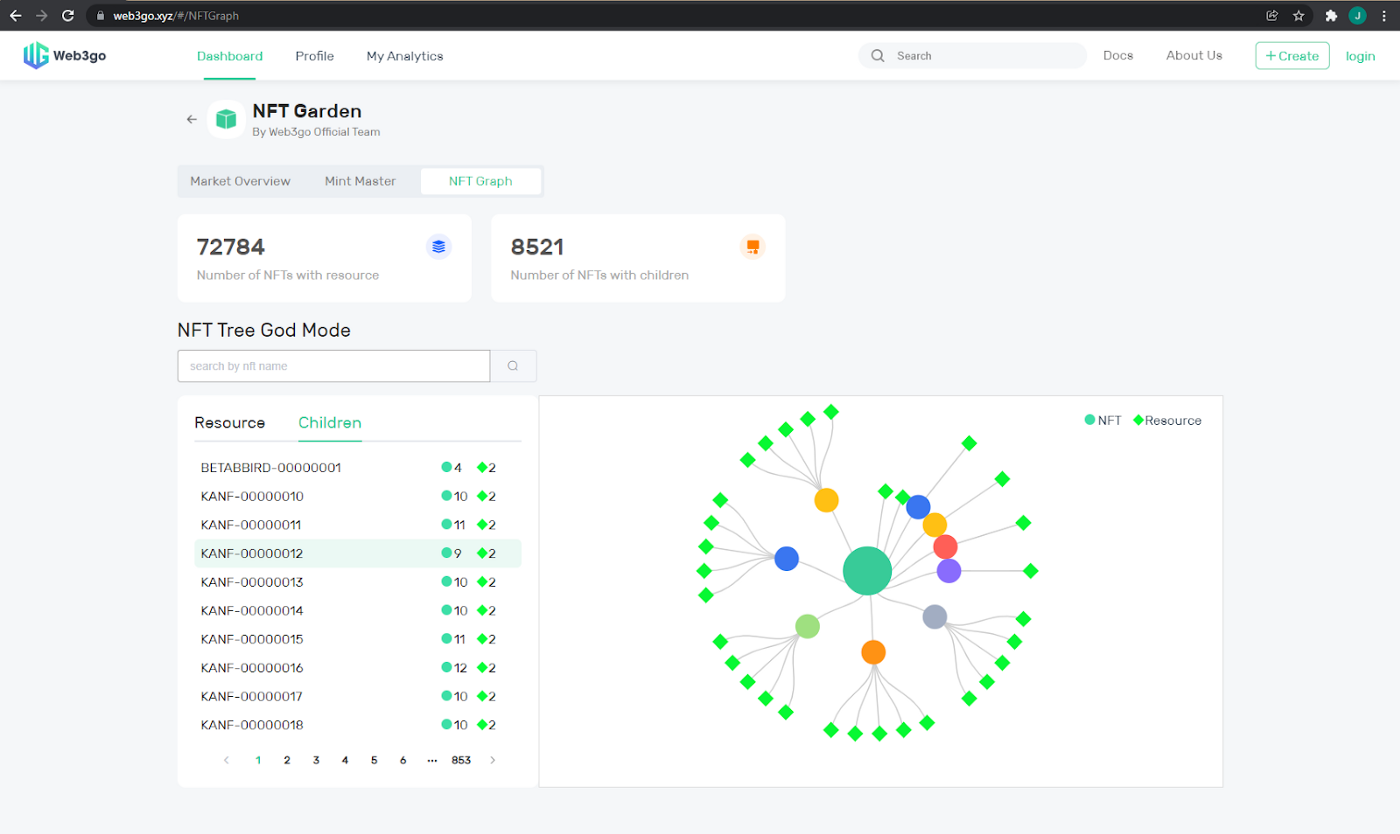Click current page 1 in pagination
Image resolution: width=1400 pixels, height=834 pixels.
click(x=258, y=760)
